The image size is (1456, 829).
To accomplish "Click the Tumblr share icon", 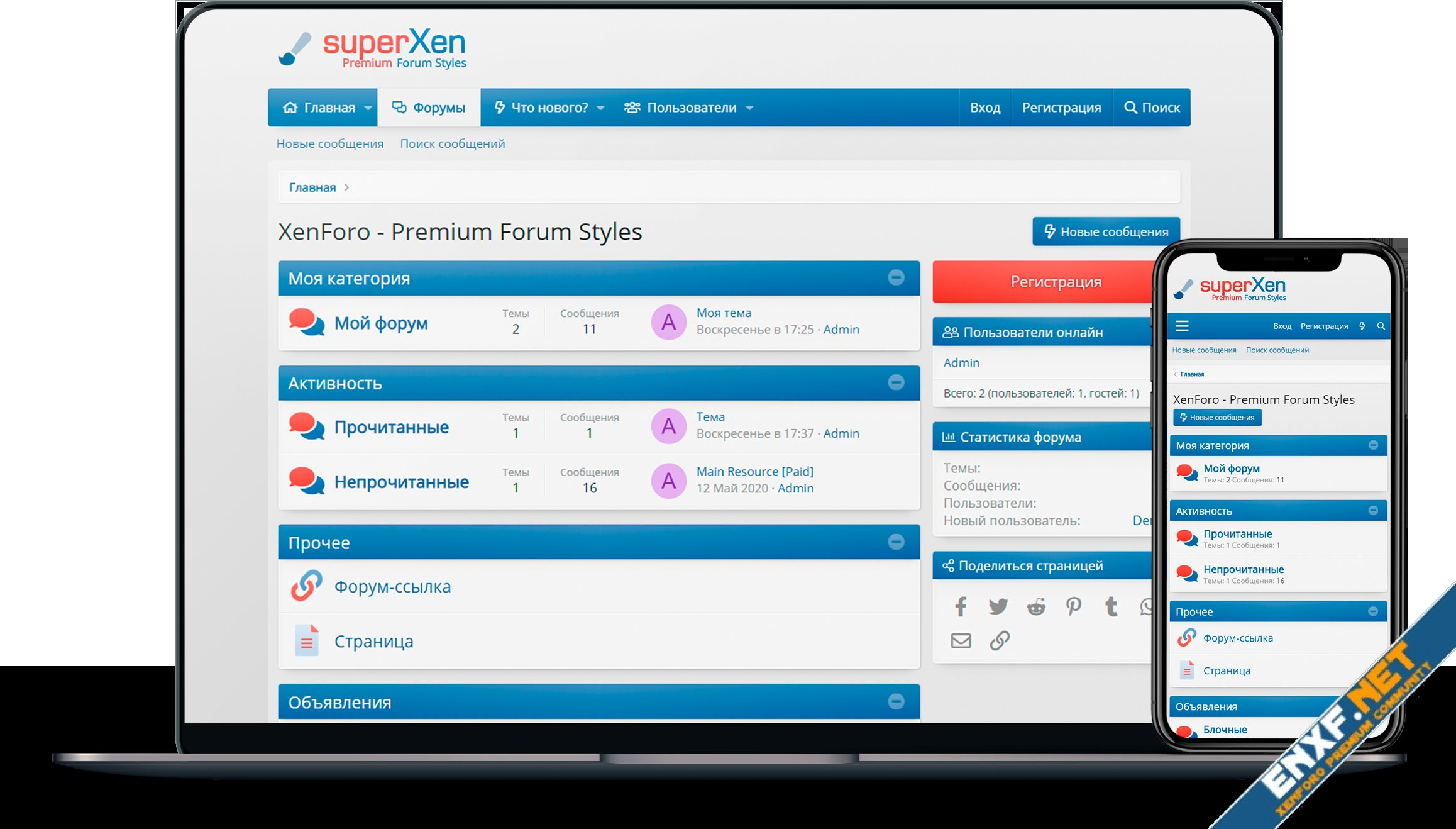I will 1111,607.
